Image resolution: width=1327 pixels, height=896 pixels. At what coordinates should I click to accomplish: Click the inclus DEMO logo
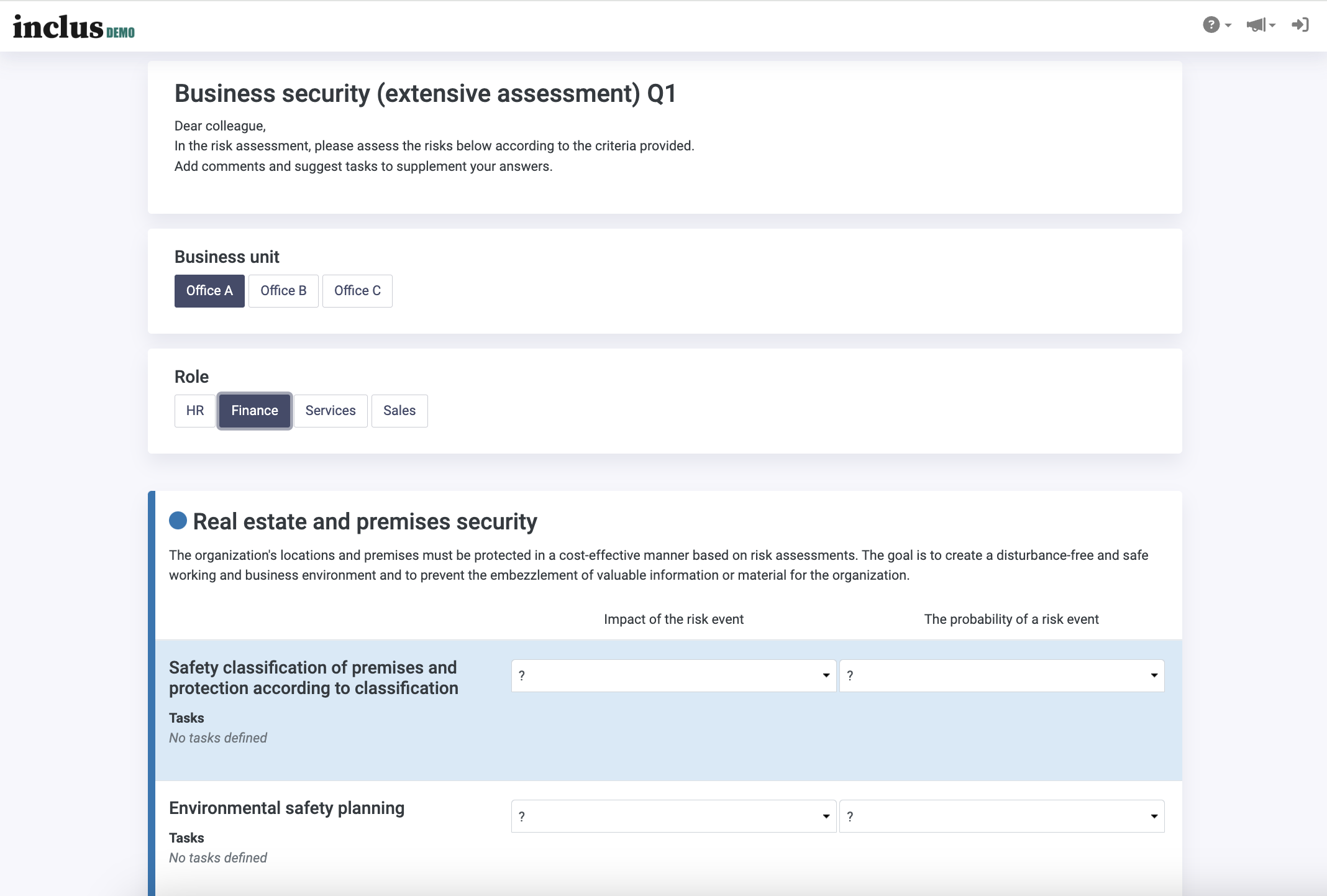[73, 27]
